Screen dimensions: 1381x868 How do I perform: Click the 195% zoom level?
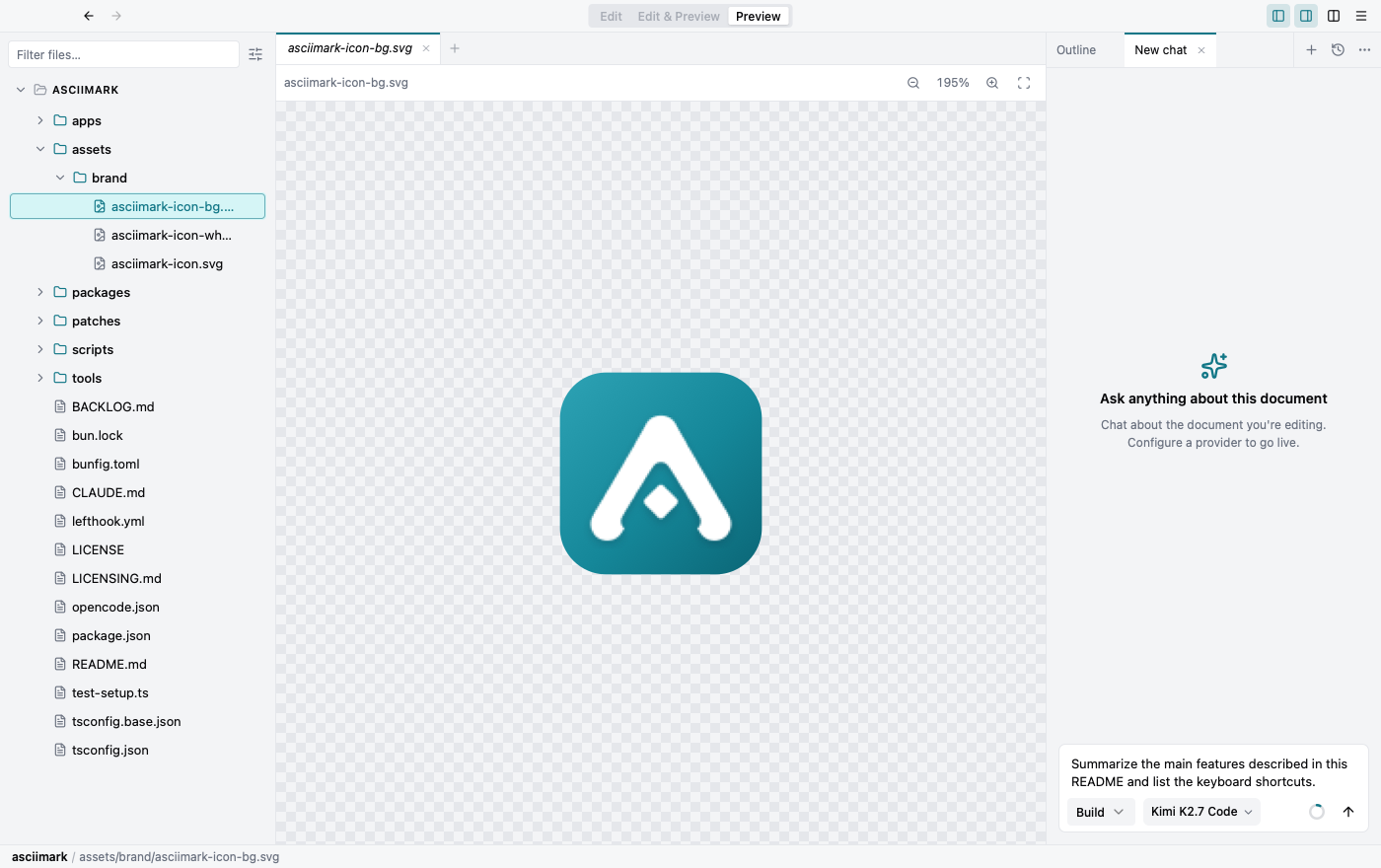point(953,83)
